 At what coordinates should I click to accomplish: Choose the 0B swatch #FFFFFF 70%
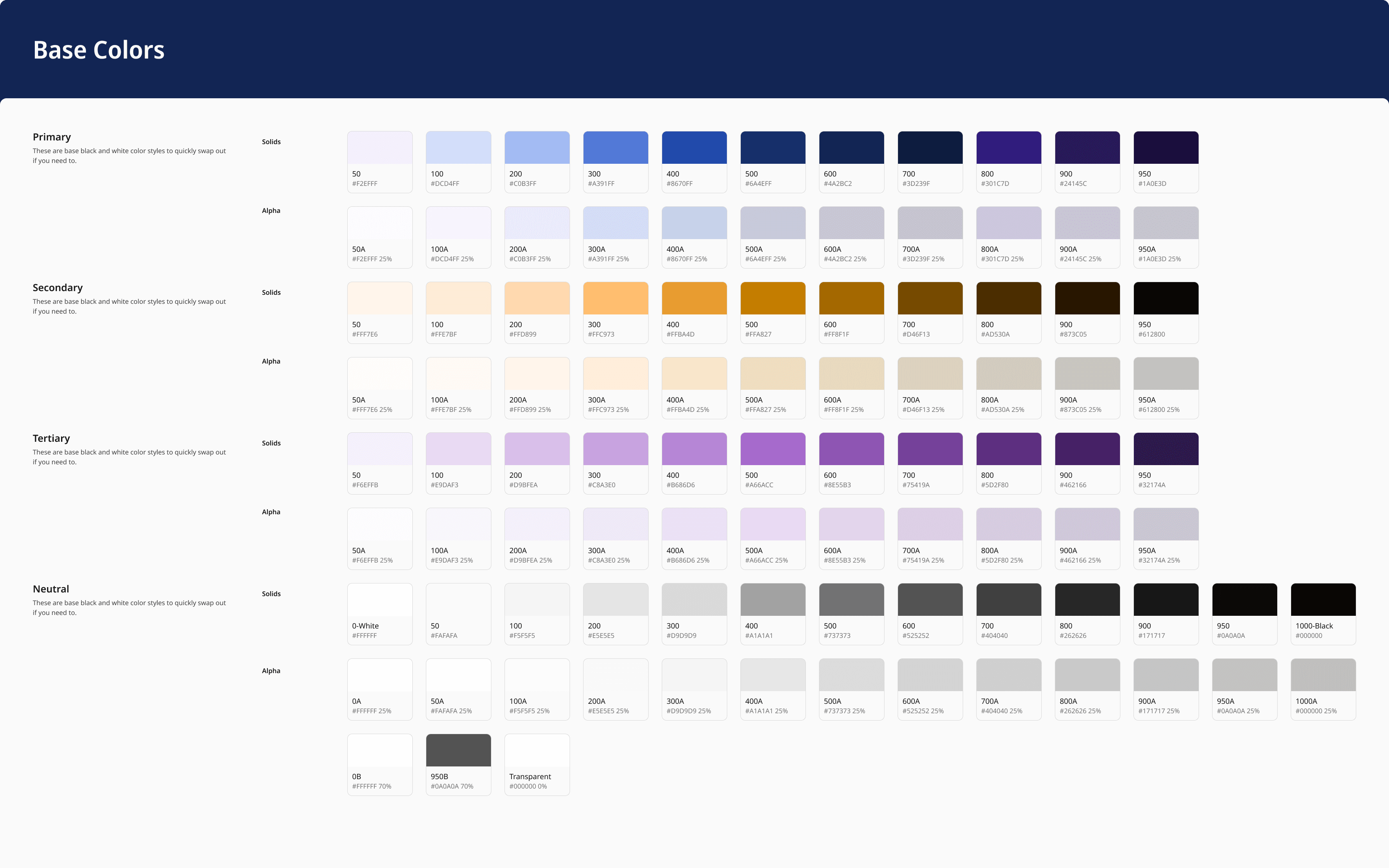click(x=379, y=765)
